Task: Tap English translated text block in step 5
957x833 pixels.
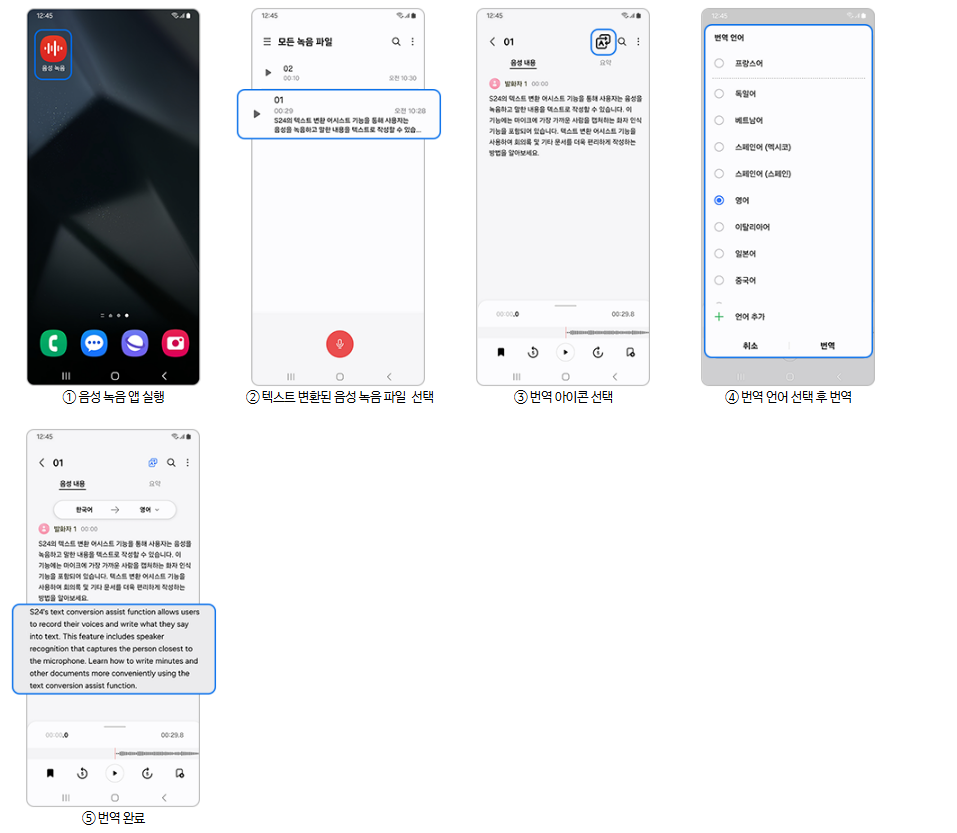Action: click(114, 649)
